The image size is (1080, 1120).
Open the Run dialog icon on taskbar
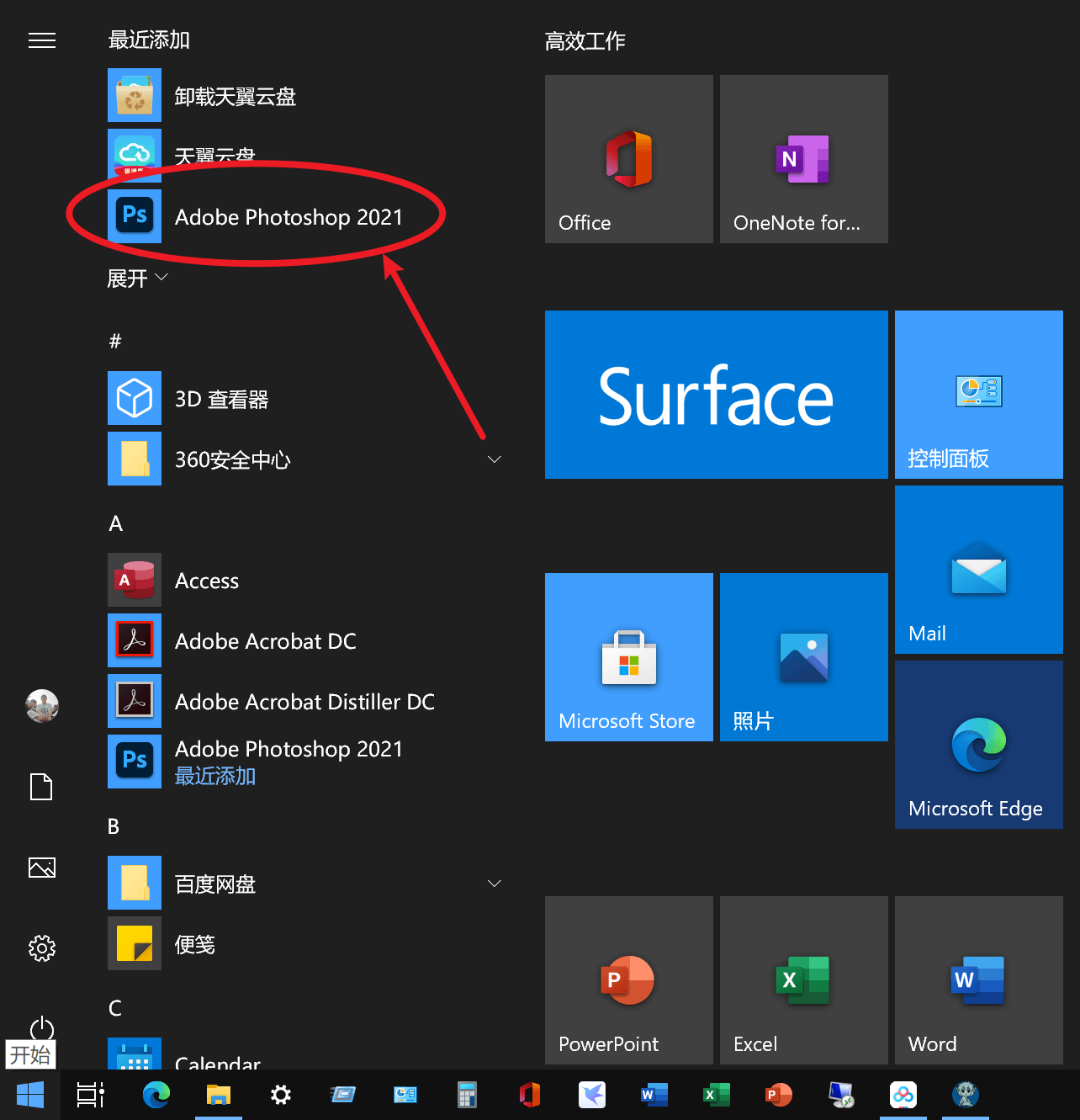coord(343,1095)
